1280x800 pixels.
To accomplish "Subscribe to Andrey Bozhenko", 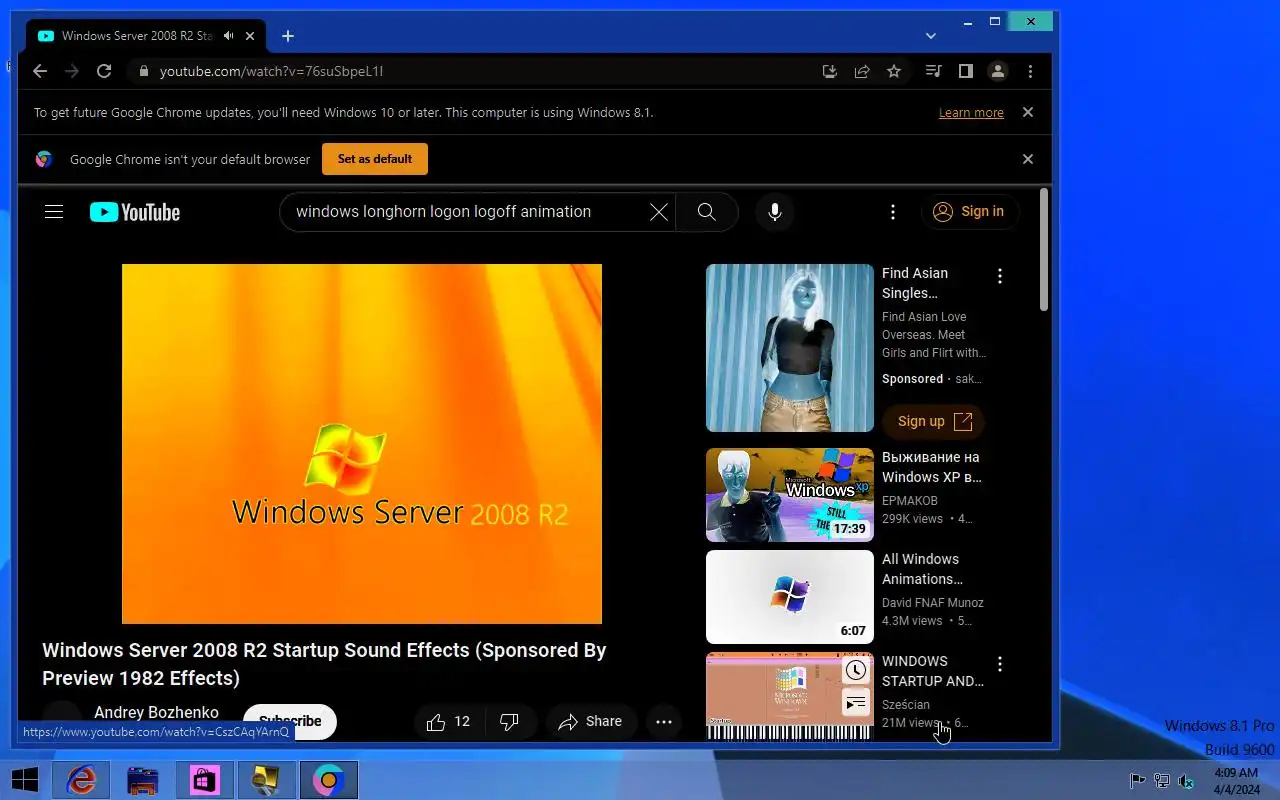I will pos(290,721).
